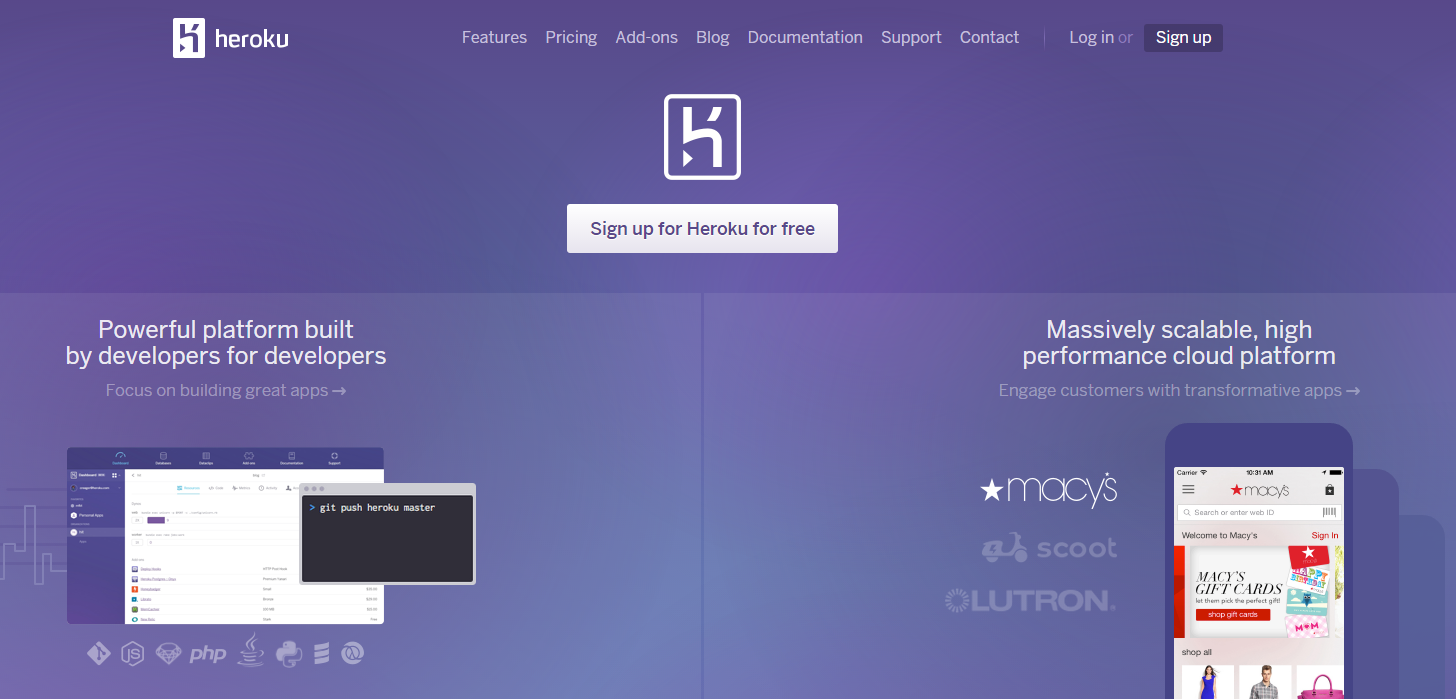Screen dimensions: 1456x699
Task: Click the Heroku logo in the header
Action: point(231,38)
